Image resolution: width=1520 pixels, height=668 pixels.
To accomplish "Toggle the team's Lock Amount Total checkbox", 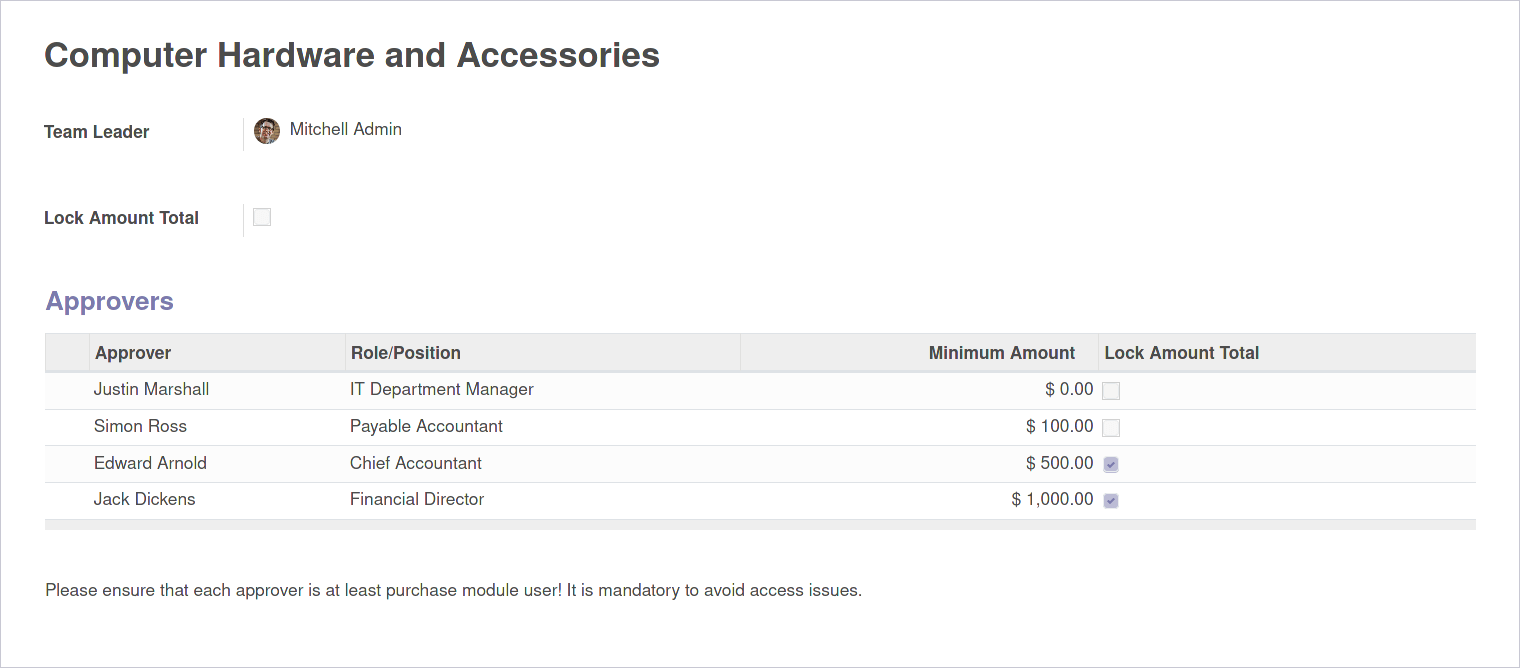I will pos(262,217).
